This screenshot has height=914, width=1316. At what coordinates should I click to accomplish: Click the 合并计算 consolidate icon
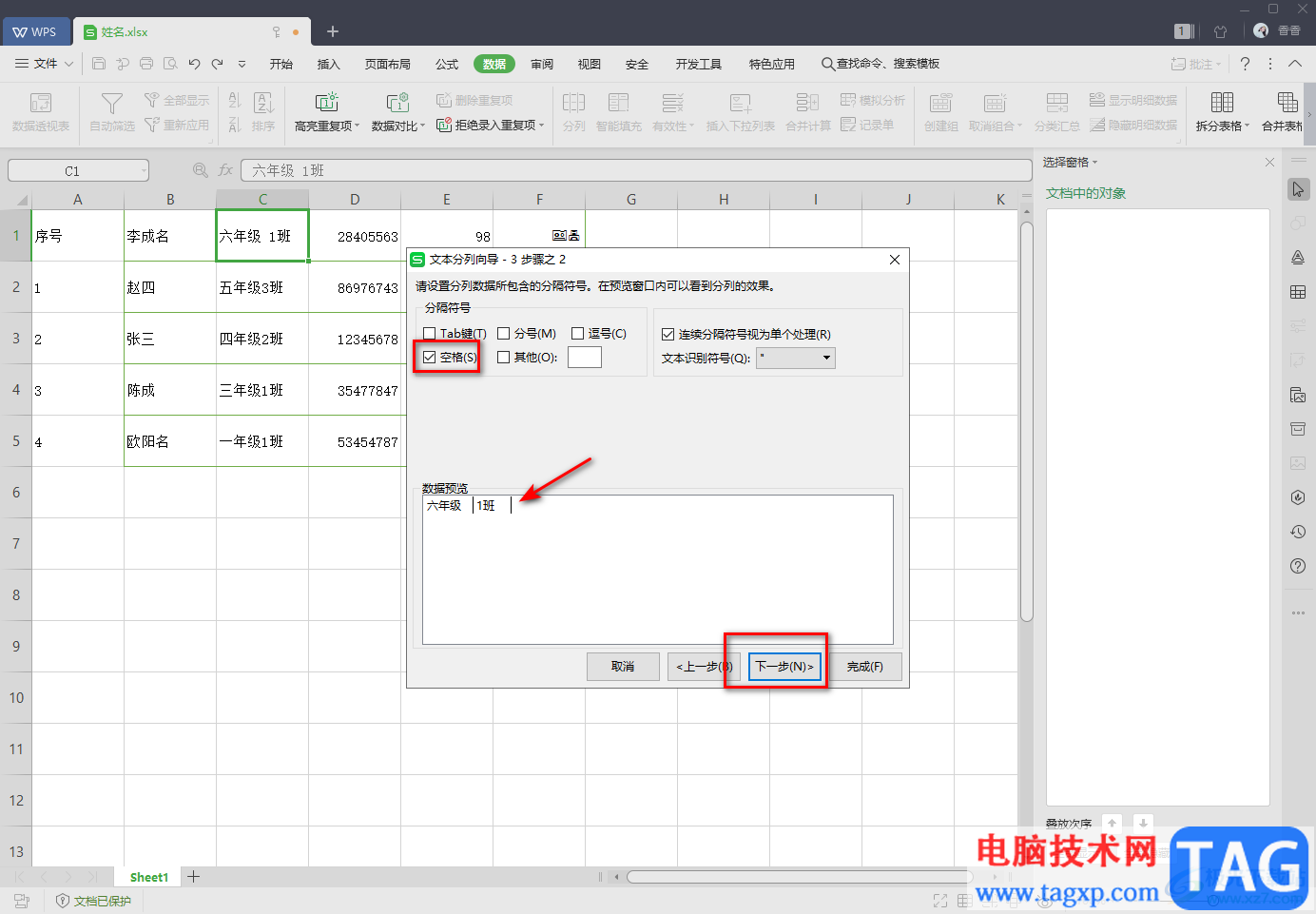(x=807, y=103)
